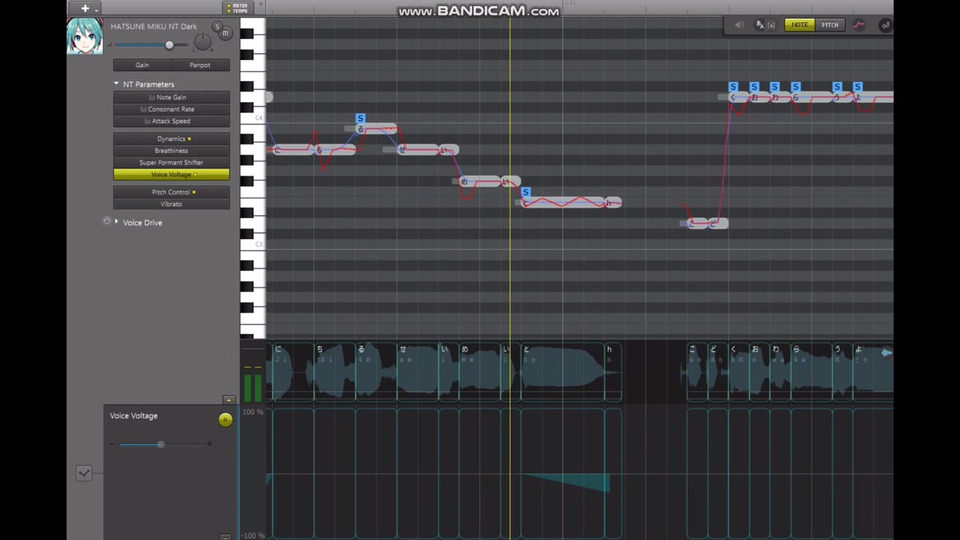960x540 pixels.
Task: Mute the HATSUNE MIKU NT Dark track
Action: pyautogui.click(x=226, y=33)
